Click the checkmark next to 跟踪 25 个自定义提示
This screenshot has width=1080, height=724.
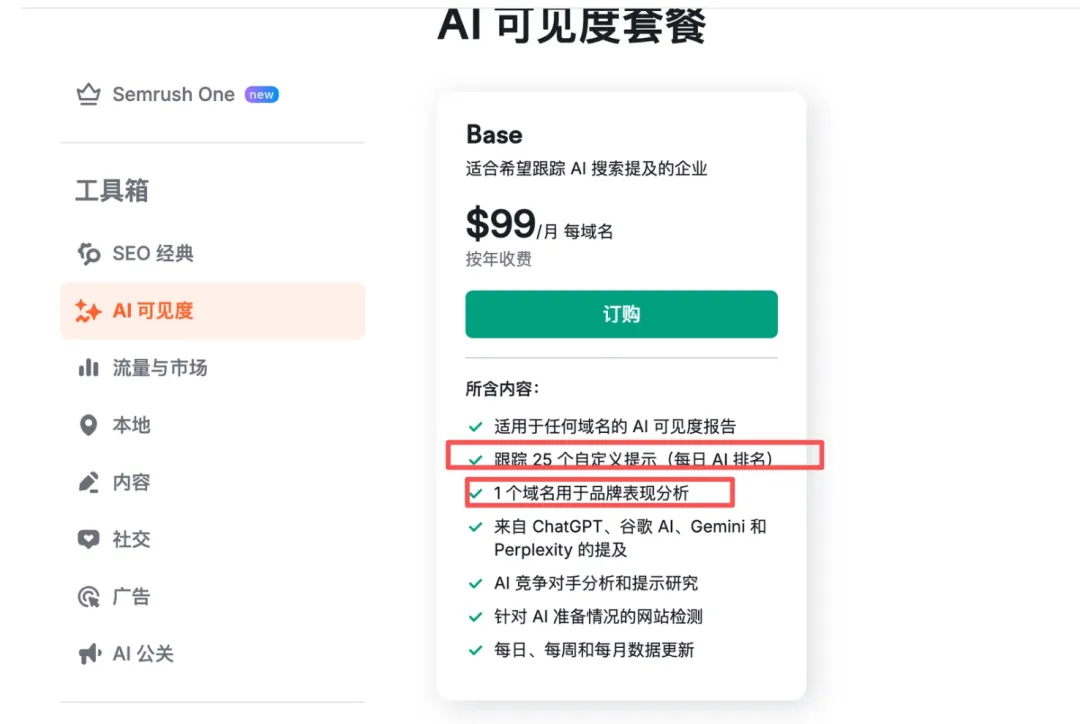tap(475, 459)
